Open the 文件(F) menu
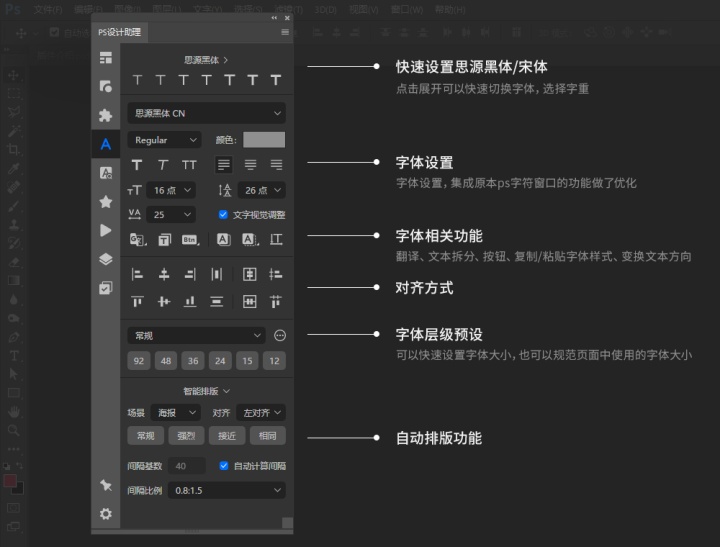 point(48,10)
